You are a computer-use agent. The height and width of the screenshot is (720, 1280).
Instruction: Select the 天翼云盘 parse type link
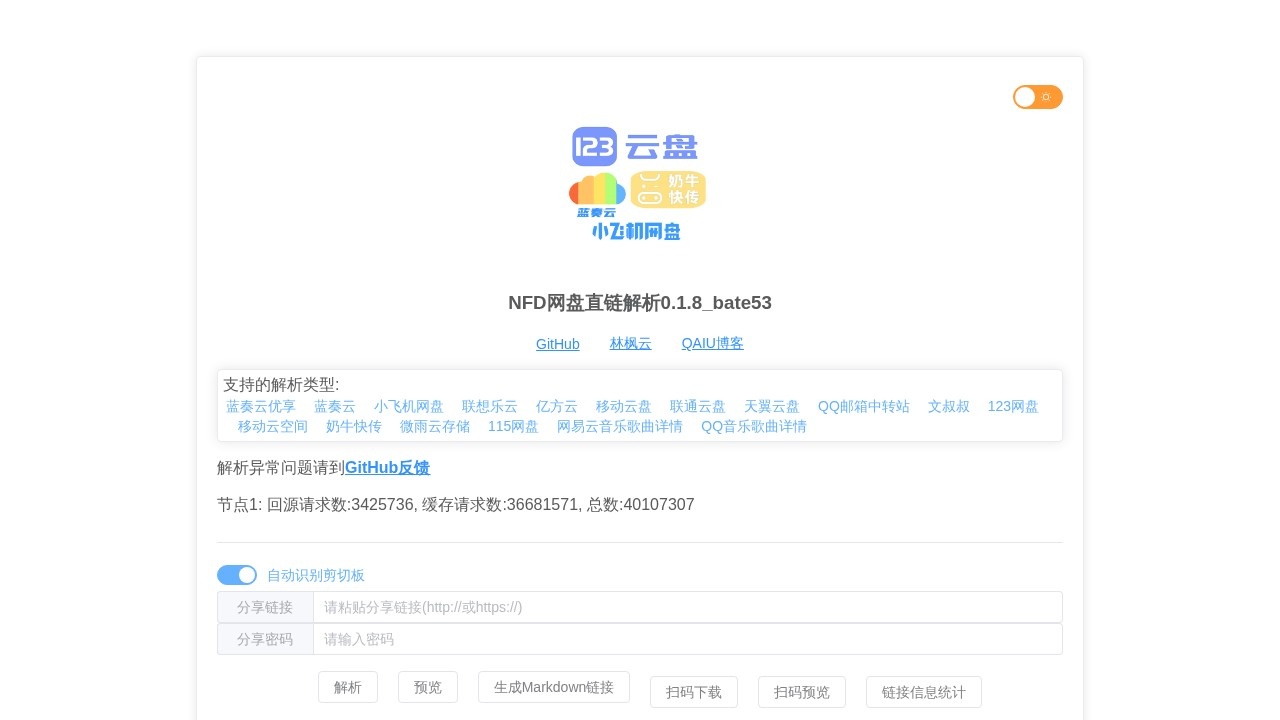pyautogui.click(x=772, y=406)
